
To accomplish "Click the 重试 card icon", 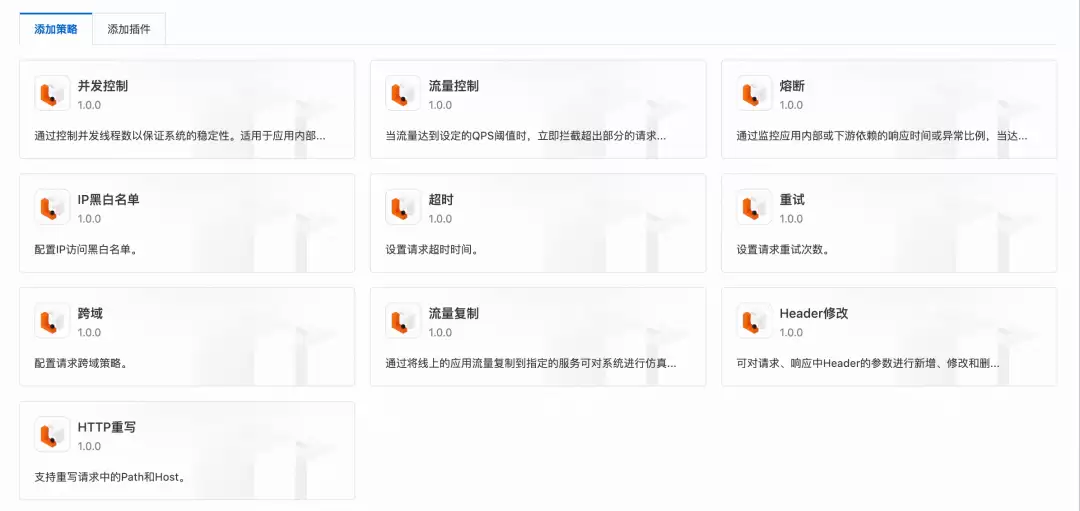I will point(754,207).
